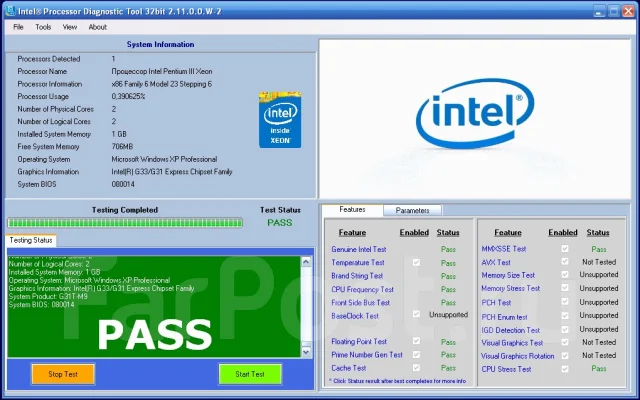Click Pass status of Front Side Bus Test
This screenshot has width=640, height=400.
(448, 303)
